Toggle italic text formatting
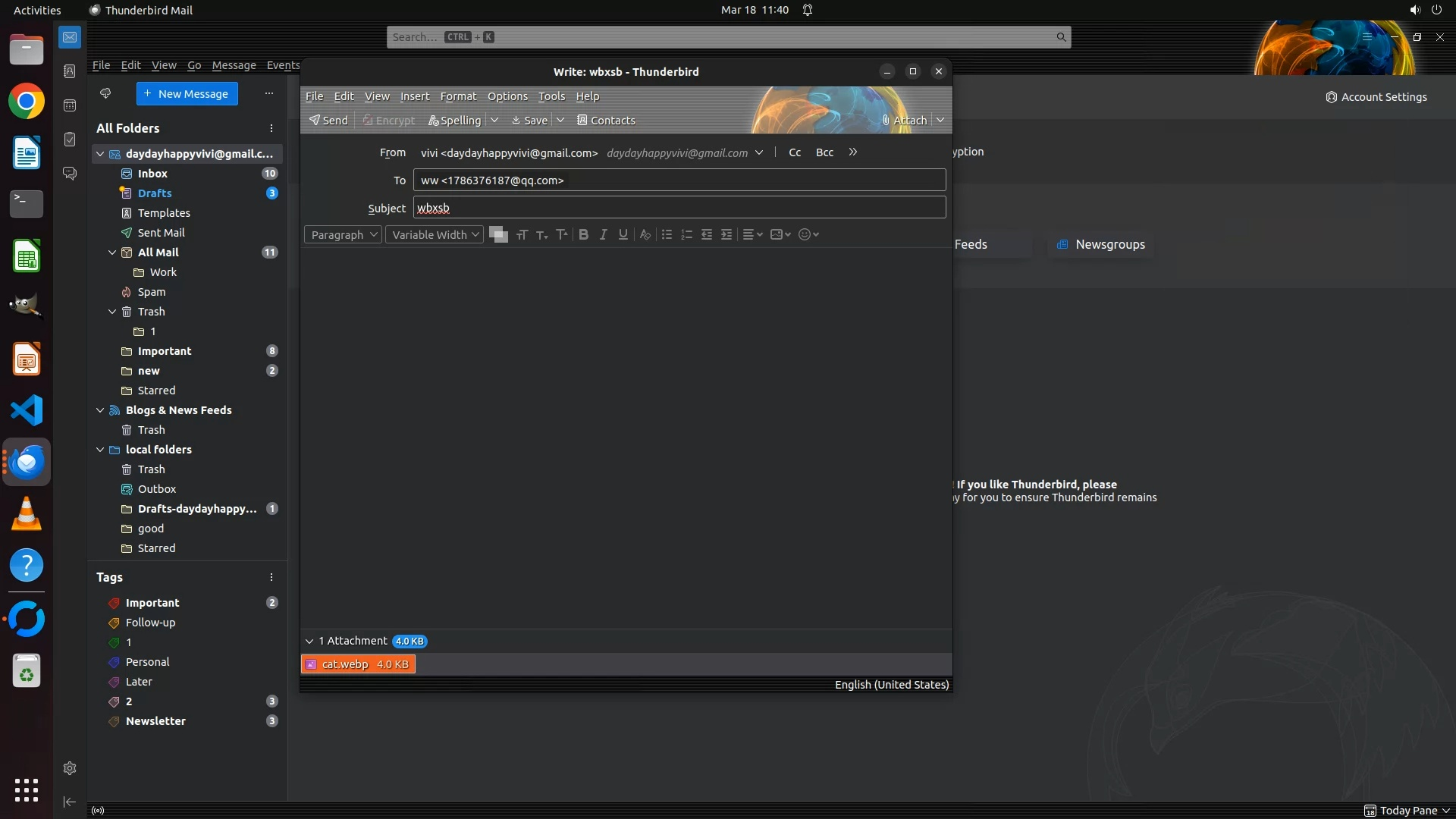The width and height of the screenshot is (1456, 819). [604, 234]
